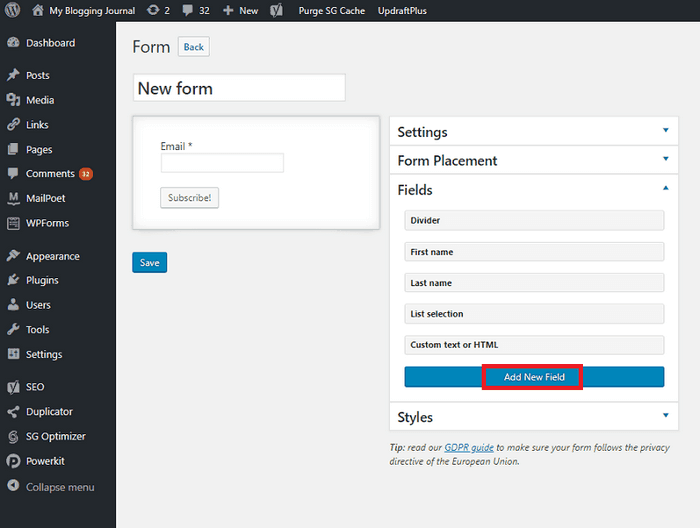Viewport: 700px width, 528px height.
Task: Select the First name field block
Action: coord(534,252)
